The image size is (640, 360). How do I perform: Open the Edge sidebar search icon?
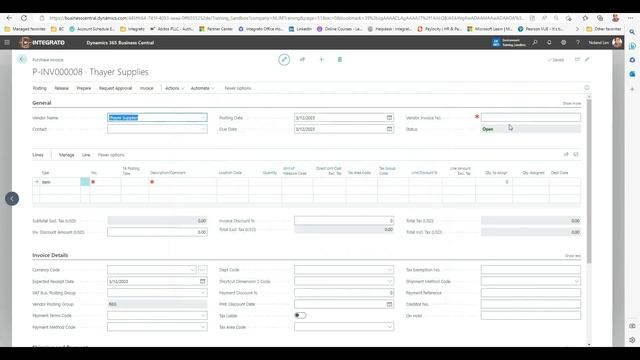632,32
